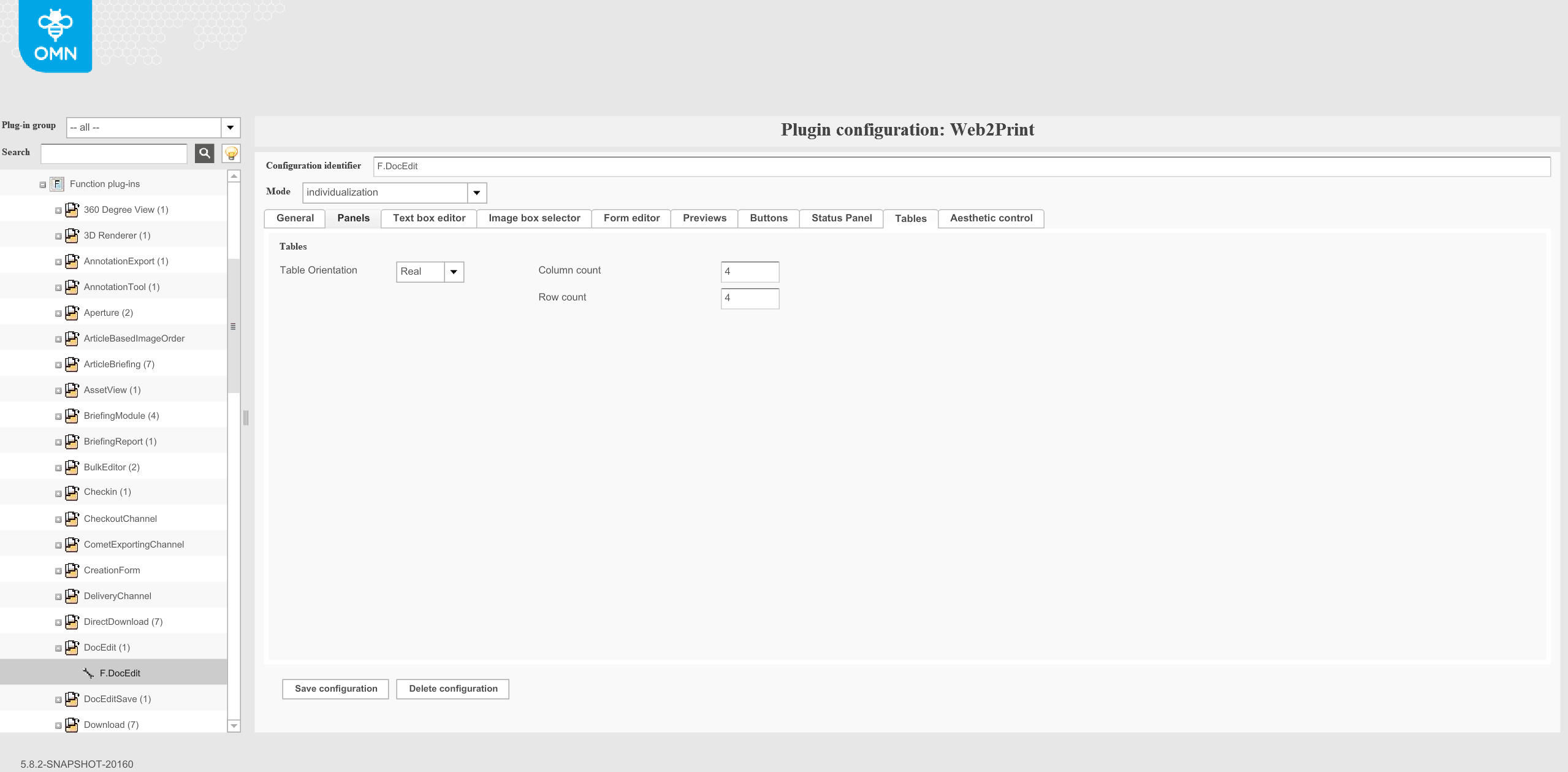Click the lightbulb icon beside the search button

coord(230,153)
